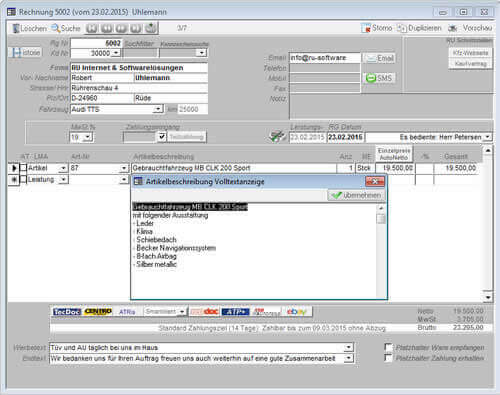500x395 pixels.
Task: Click the Schiebedach line in dialog
Action: [156, 240]
